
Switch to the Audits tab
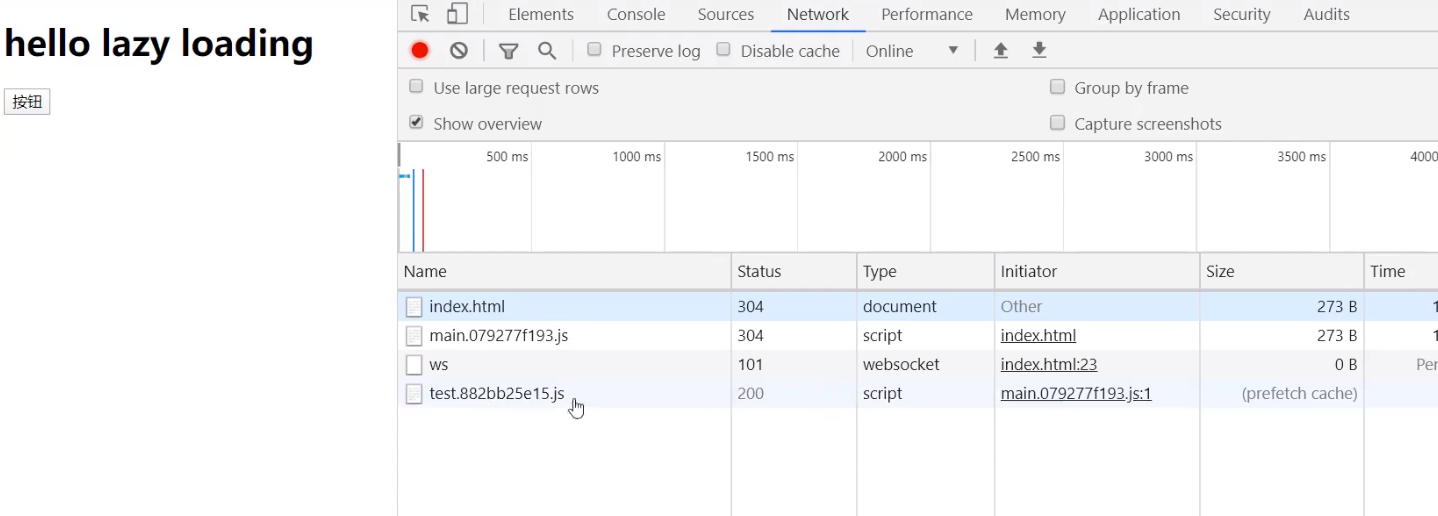tap(1327, 14)
